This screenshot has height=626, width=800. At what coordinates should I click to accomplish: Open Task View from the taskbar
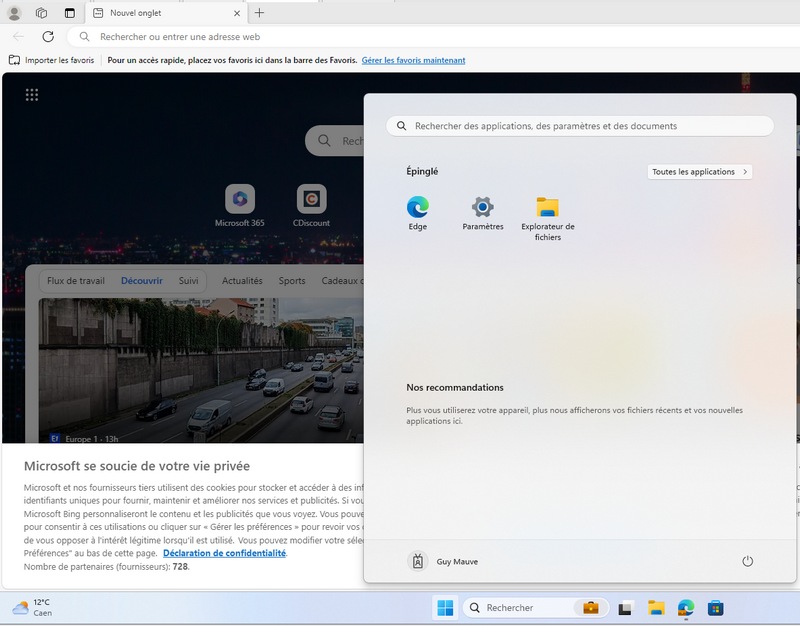(x=626, y=608)
